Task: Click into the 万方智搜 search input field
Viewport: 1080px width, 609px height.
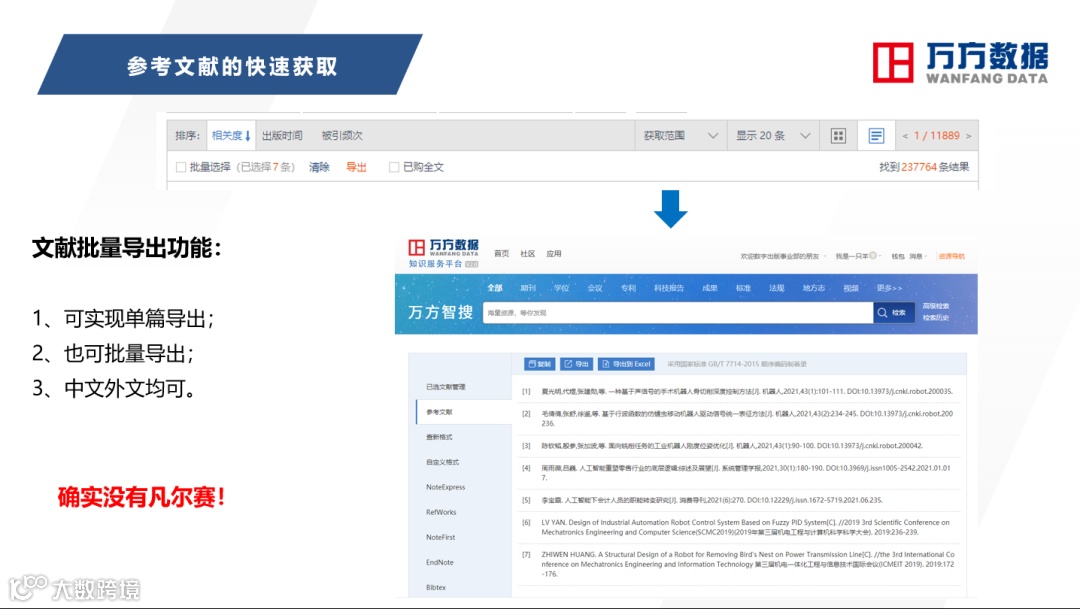Action: 678,313
